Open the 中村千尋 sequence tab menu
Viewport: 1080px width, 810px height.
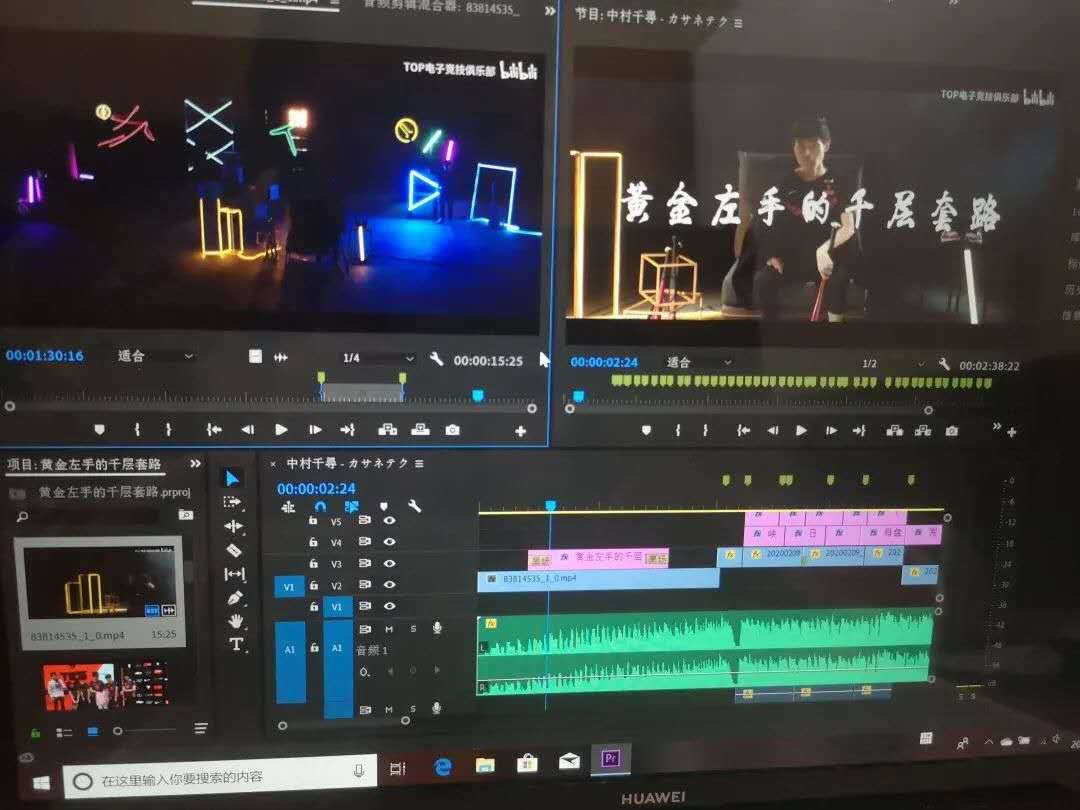pyautogui.click(x=419, y=464)
